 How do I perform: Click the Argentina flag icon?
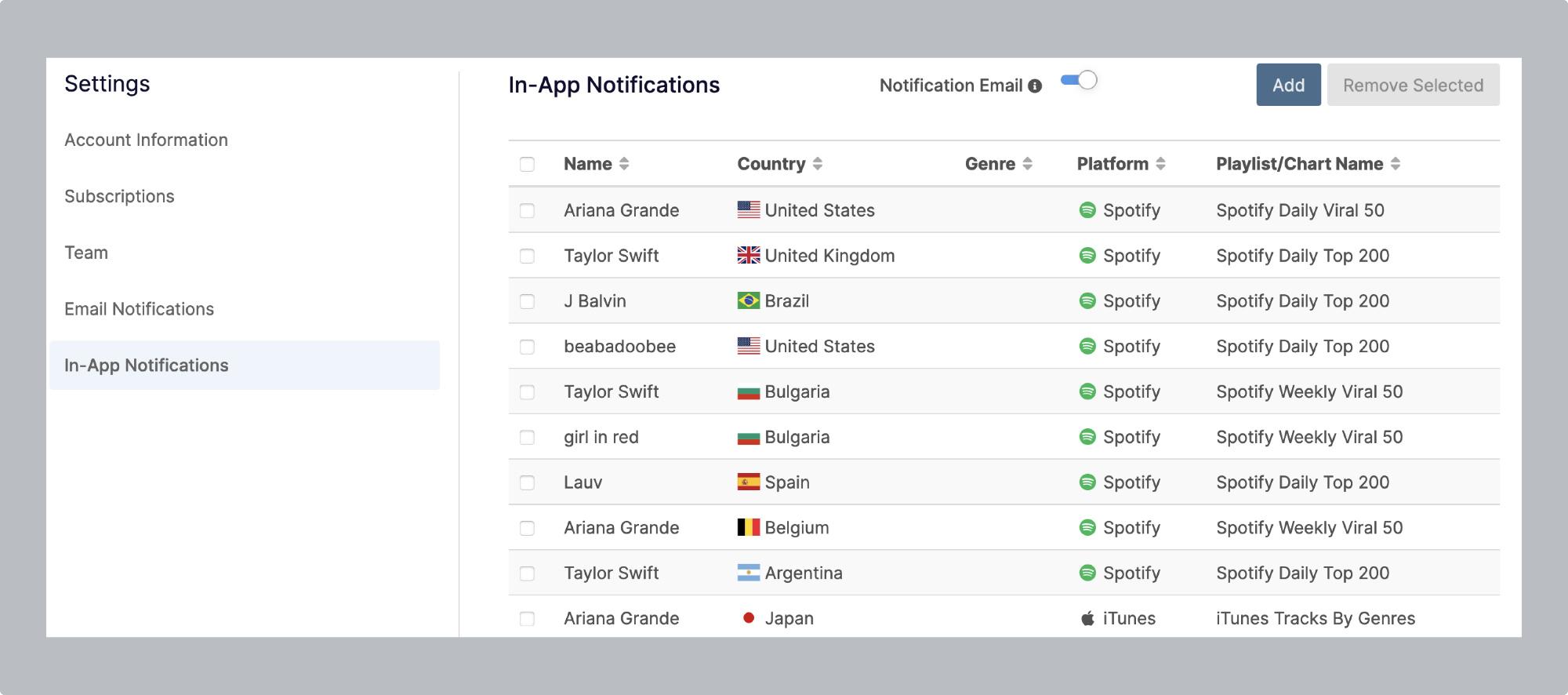tap(749, 573)
